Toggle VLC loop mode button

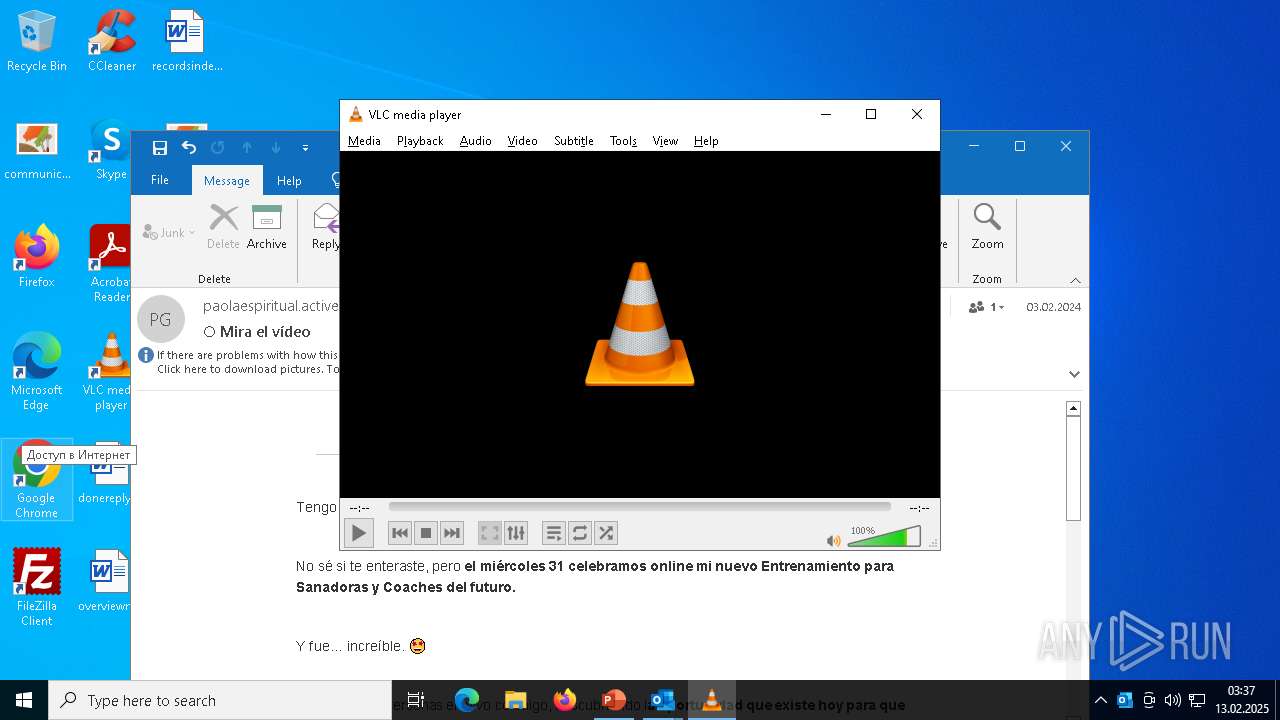[580, 533]
